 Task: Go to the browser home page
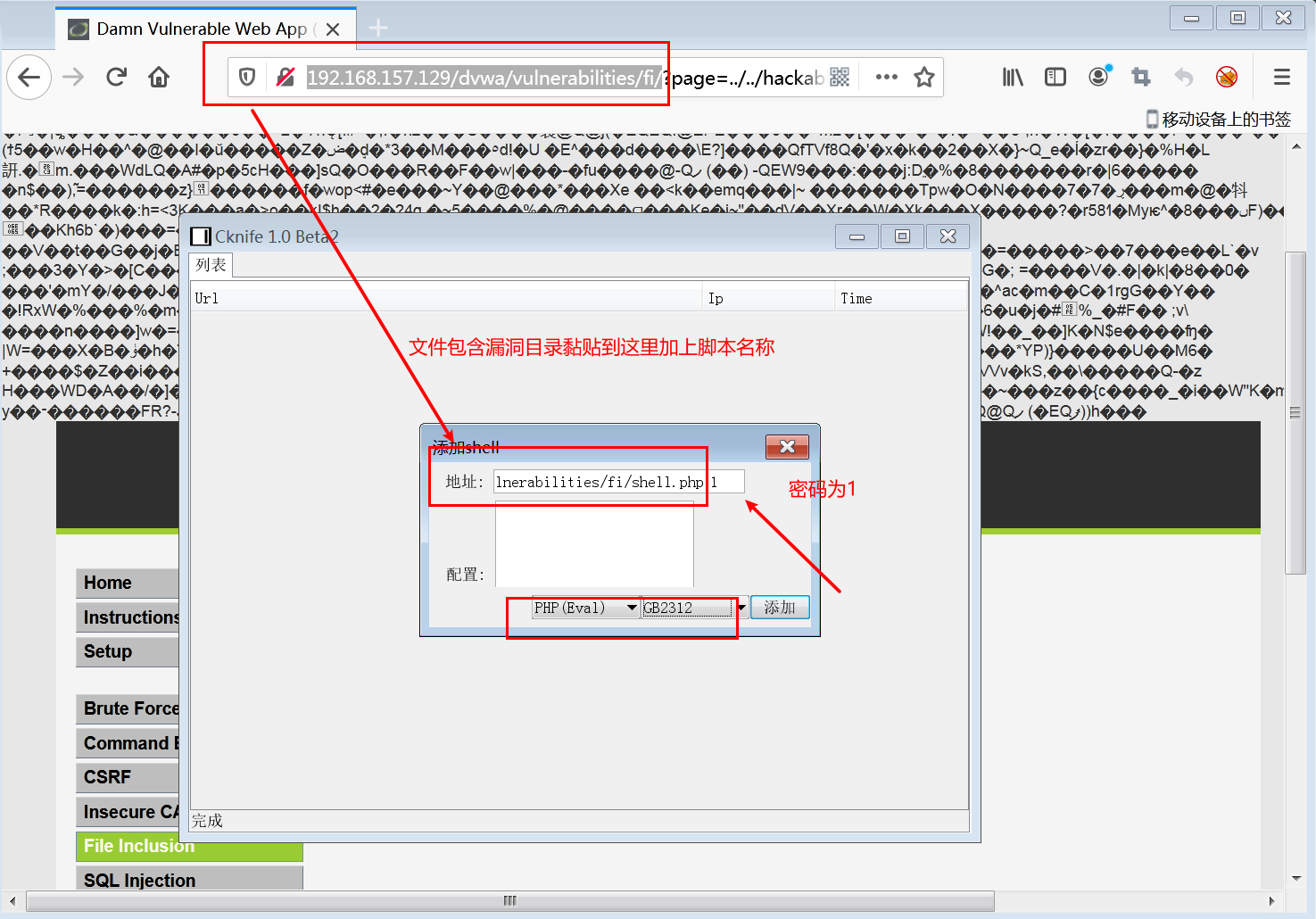[x=159, y=78]
